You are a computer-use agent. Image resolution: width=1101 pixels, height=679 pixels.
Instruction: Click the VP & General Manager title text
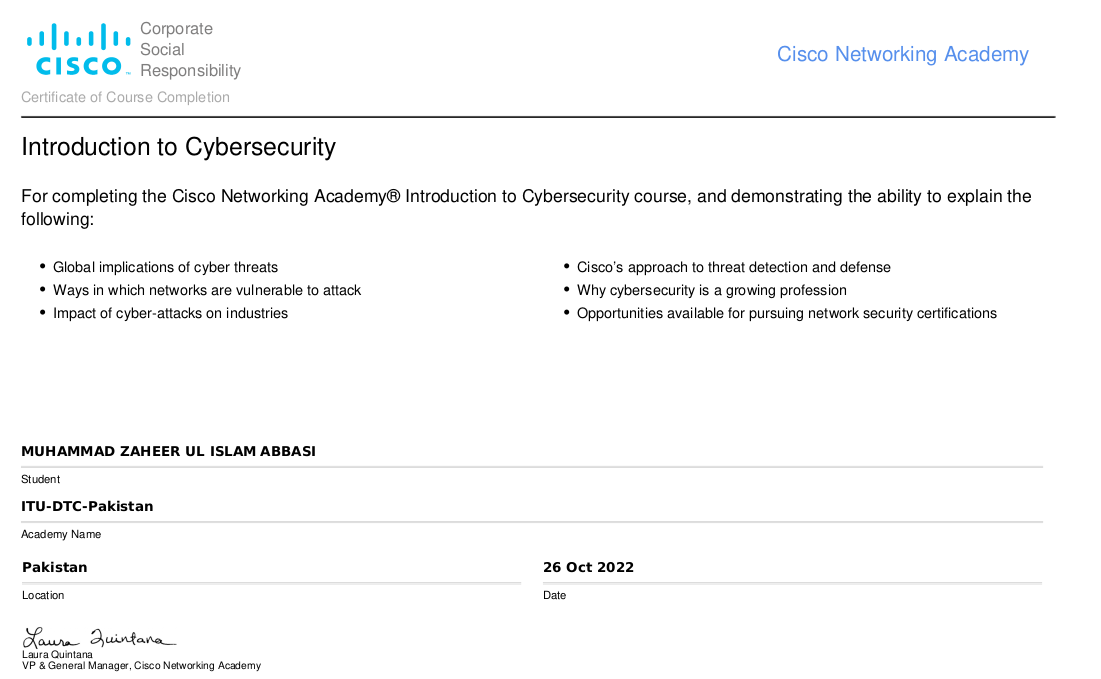[x=141, y=666]
